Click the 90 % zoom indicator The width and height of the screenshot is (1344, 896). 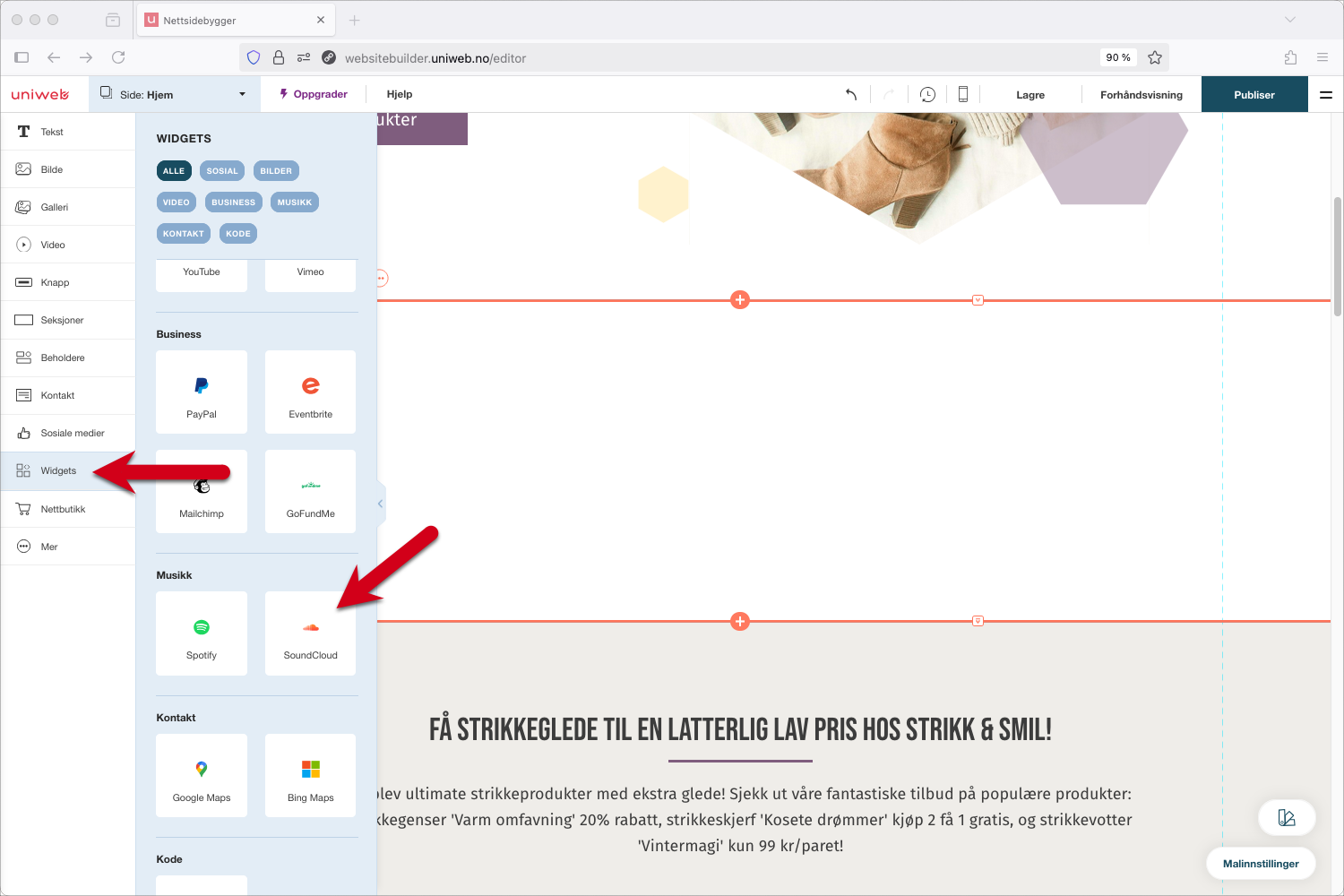[1118, 57]
